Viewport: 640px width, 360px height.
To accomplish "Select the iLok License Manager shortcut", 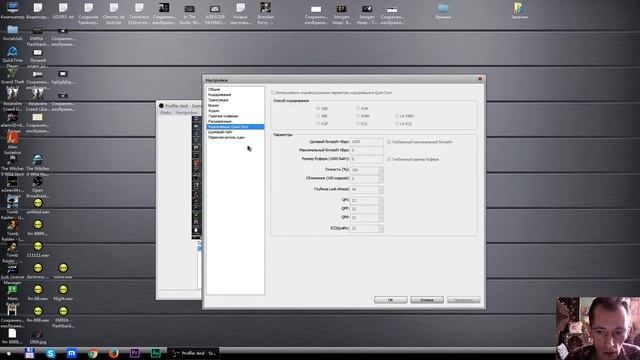I will click(x=12, y=274).
